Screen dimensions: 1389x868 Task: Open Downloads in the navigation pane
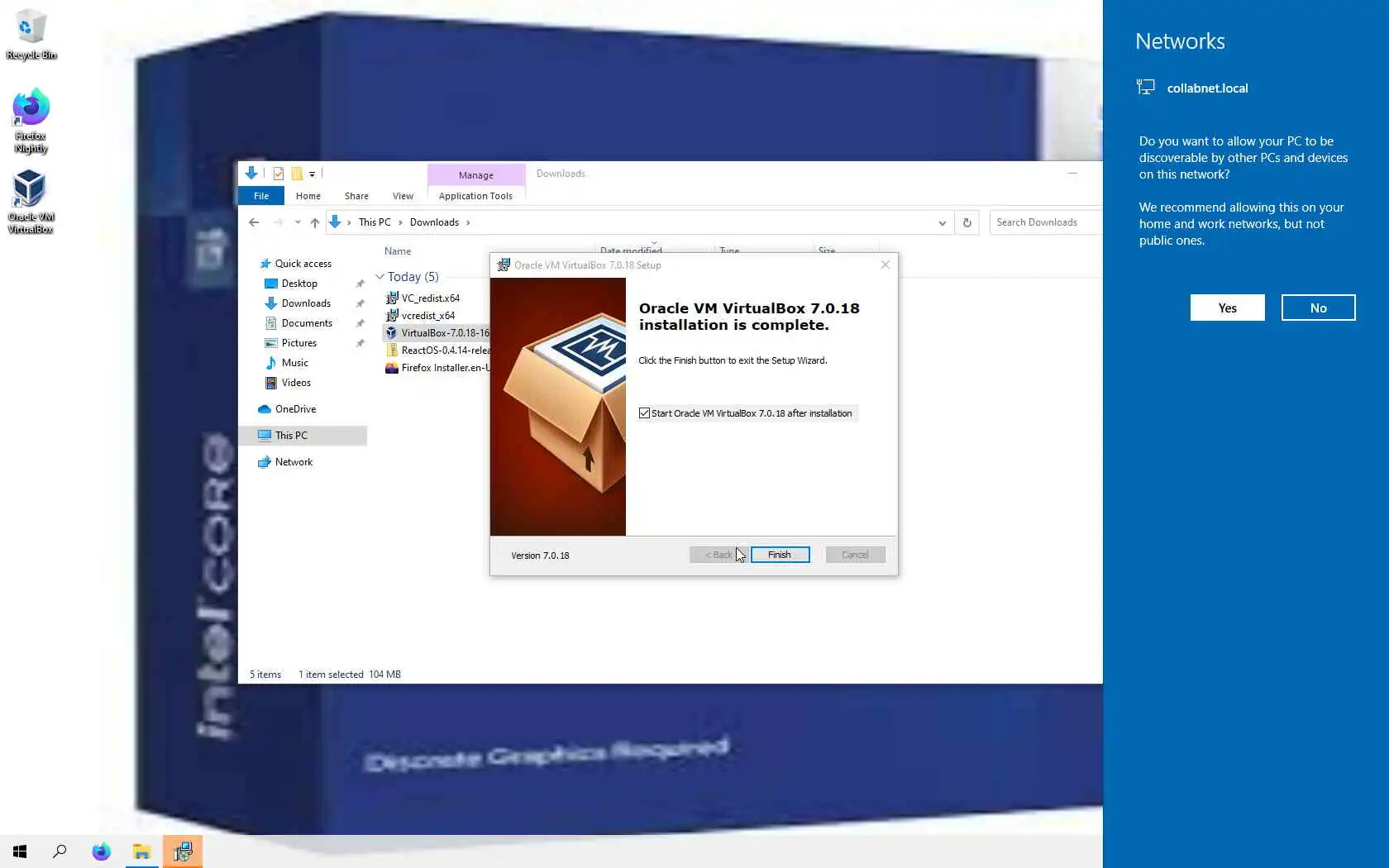click(x=305, y=303)
